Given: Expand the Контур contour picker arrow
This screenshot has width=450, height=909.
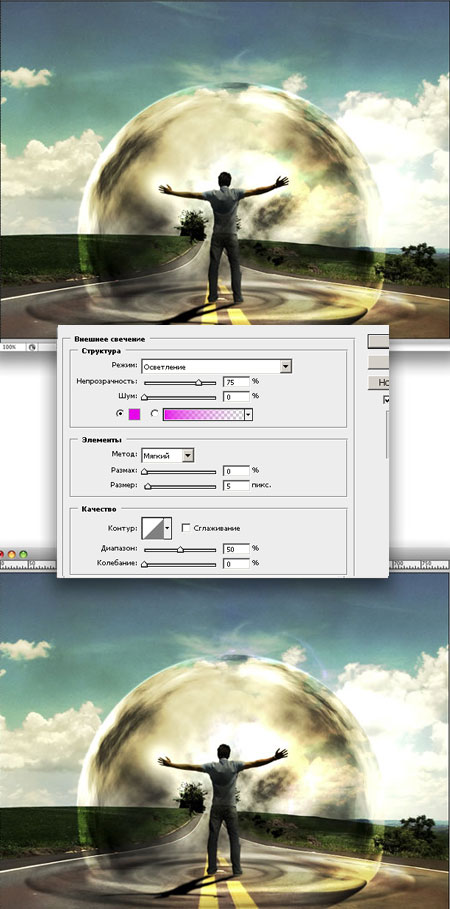Looking at the screenshot, I should (x=168, y=528).
